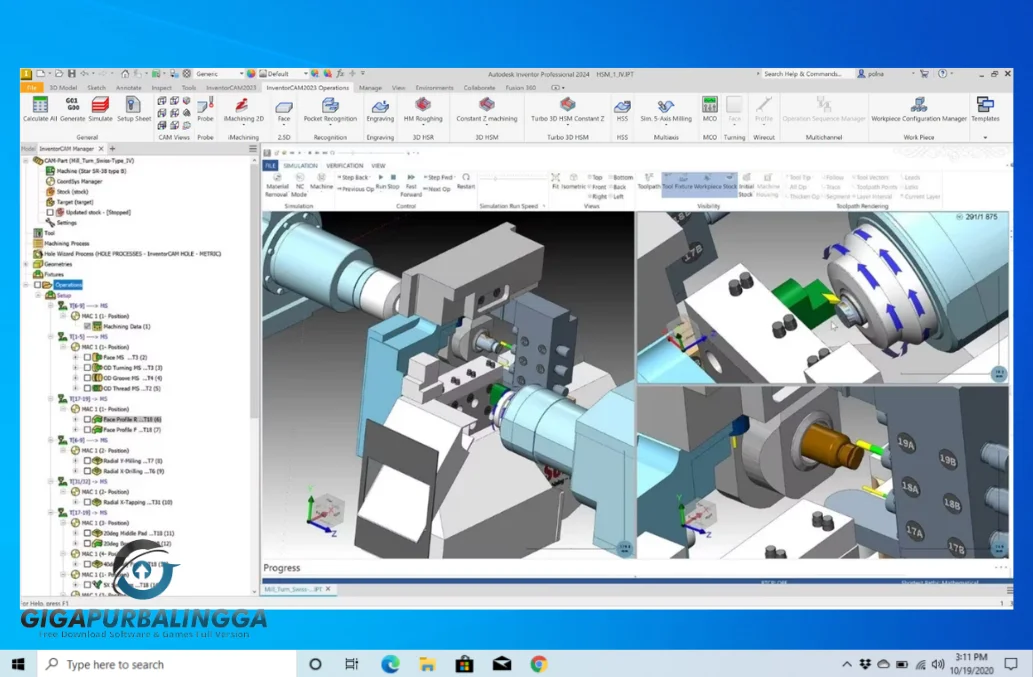
Task: Open the Setup Sheet tool
Action: pos(134,109)
